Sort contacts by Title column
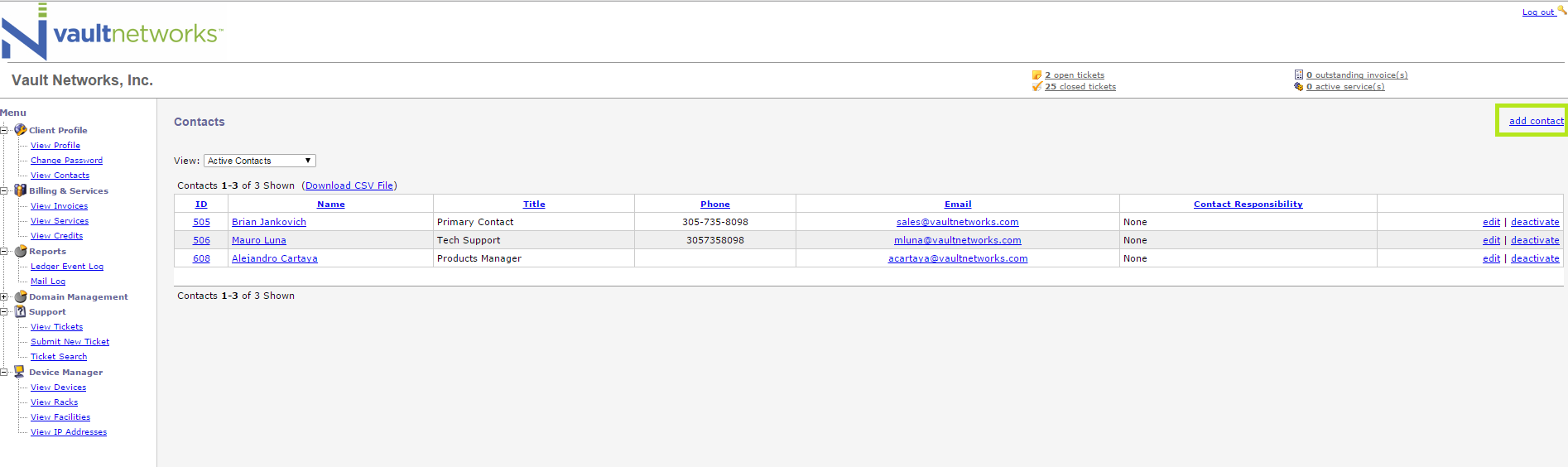The width and height of the screenshot is (1568, 467). pos(534,205)
